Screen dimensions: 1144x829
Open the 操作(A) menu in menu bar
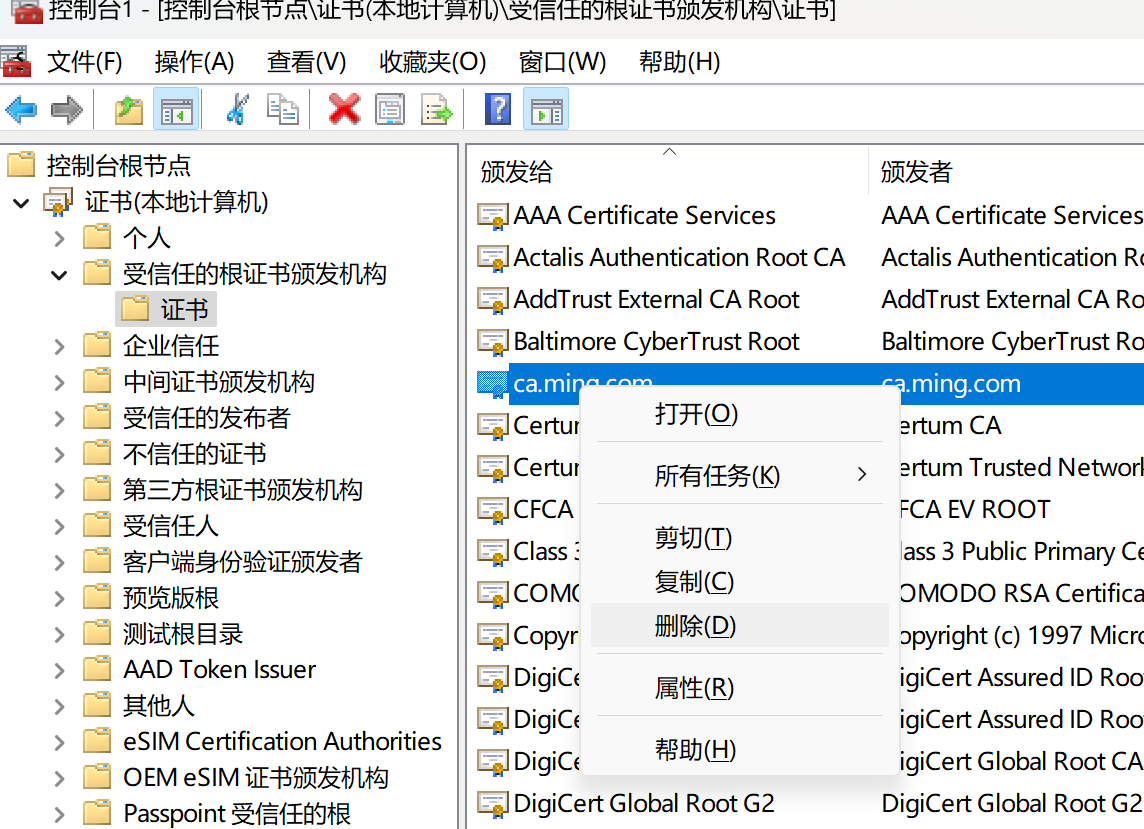pyautogui.click(x=194, y=62)
